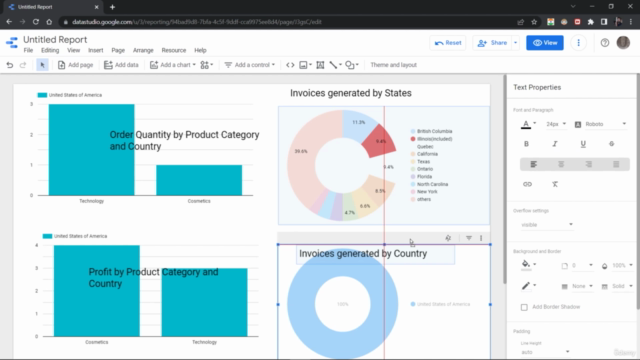This screenshot has width=640, height=360.
Task: Open community visualizations and components
Action: point(207,65)
